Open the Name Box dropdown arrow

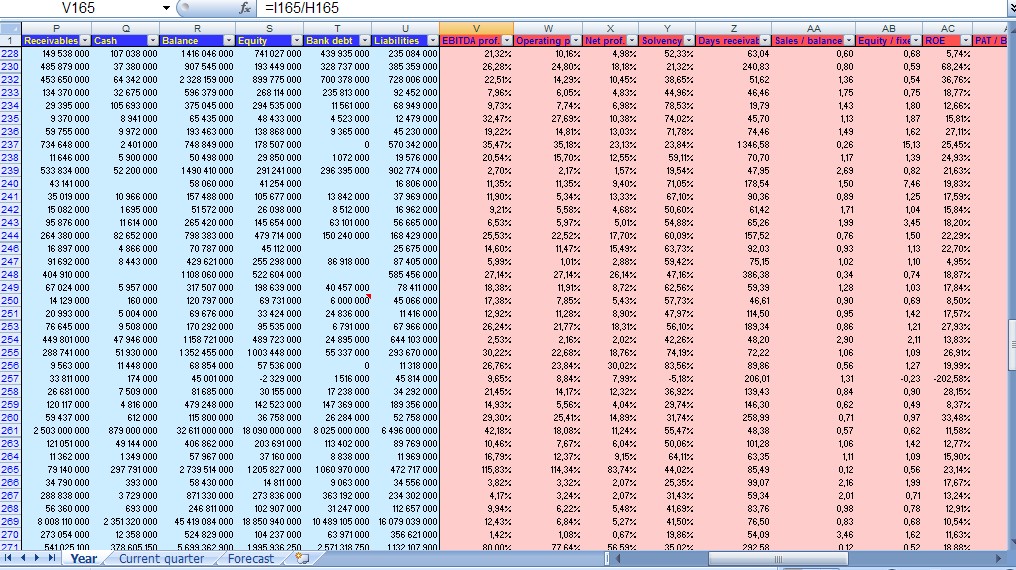pos(166,8)
